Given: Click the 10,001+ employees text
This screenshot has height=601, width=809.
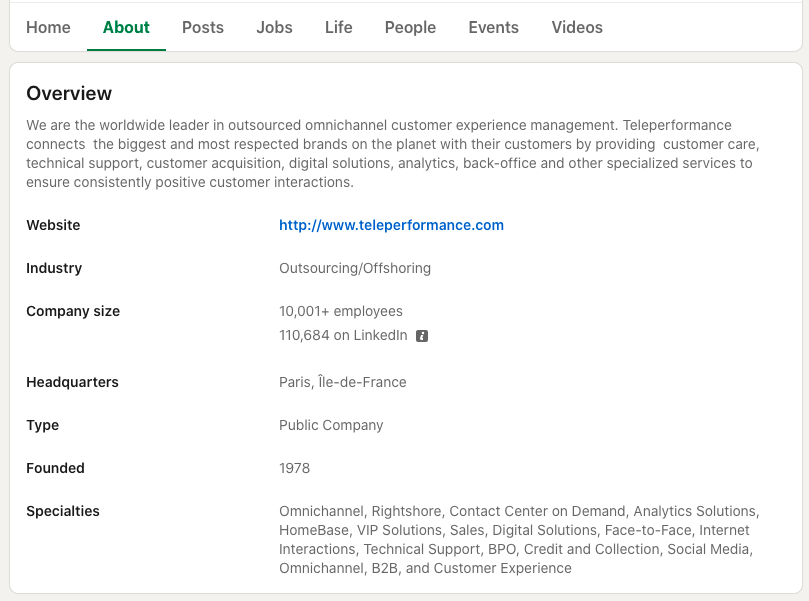Looking at the screenshot, I should (341, 311).
